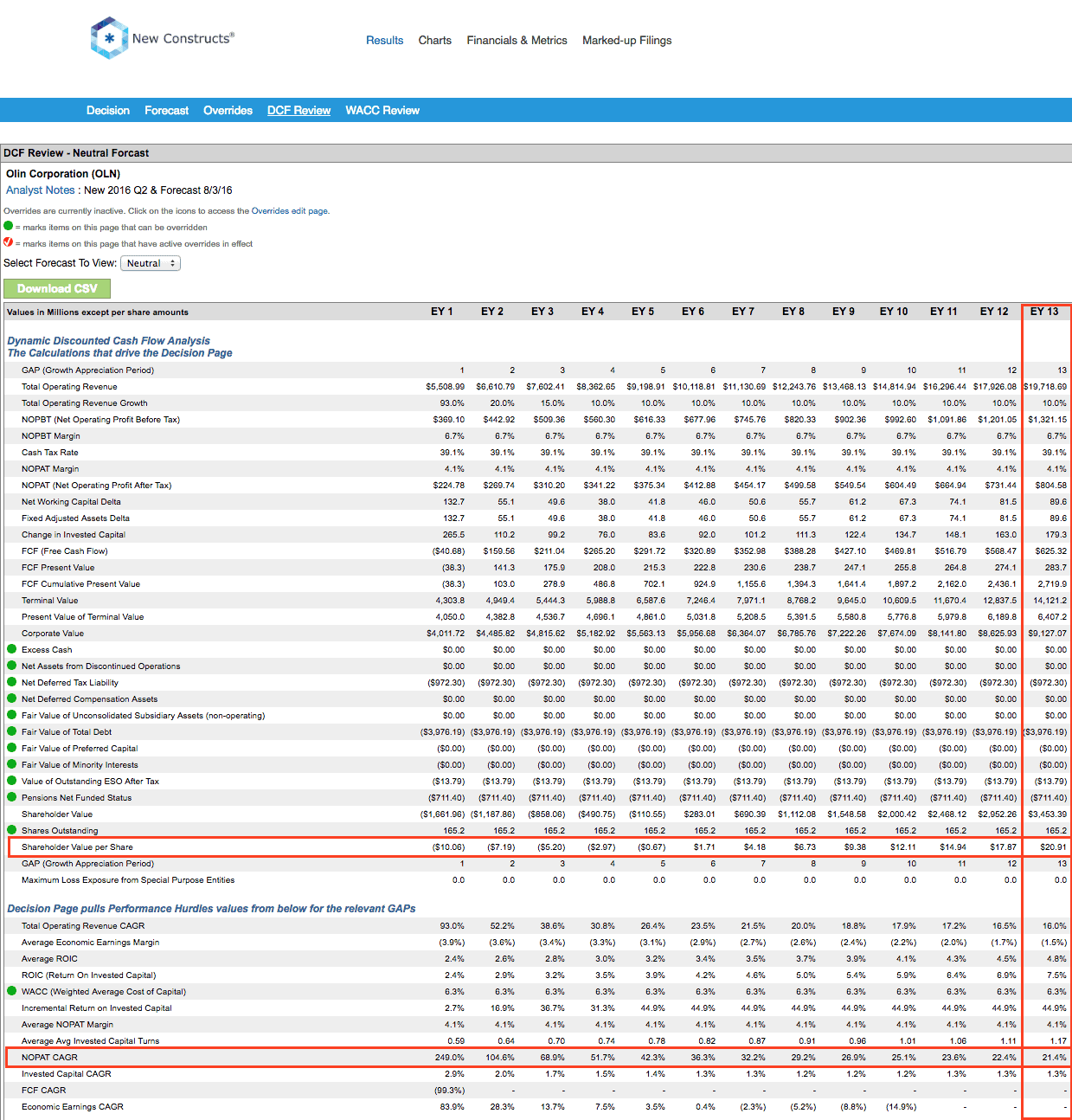This screenshot has width=1072, height=1120.
Task: Switch to the Forecast tab
Action: 166,110
